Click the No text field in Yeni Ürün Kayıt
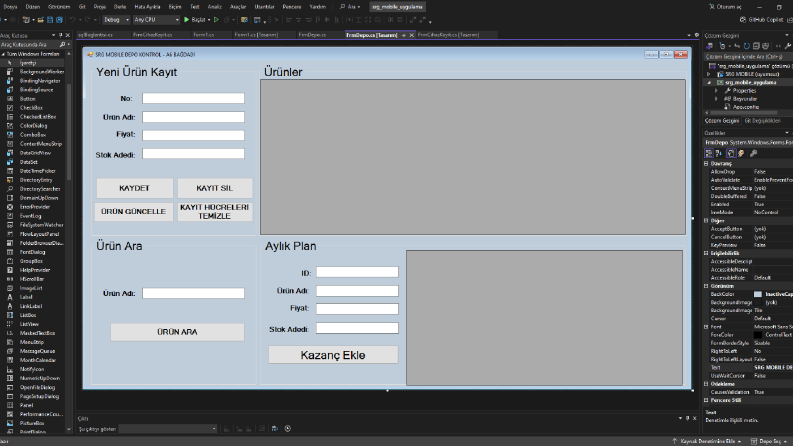The image size is (793, 446). pyautogui.click(x=193, y=98)
